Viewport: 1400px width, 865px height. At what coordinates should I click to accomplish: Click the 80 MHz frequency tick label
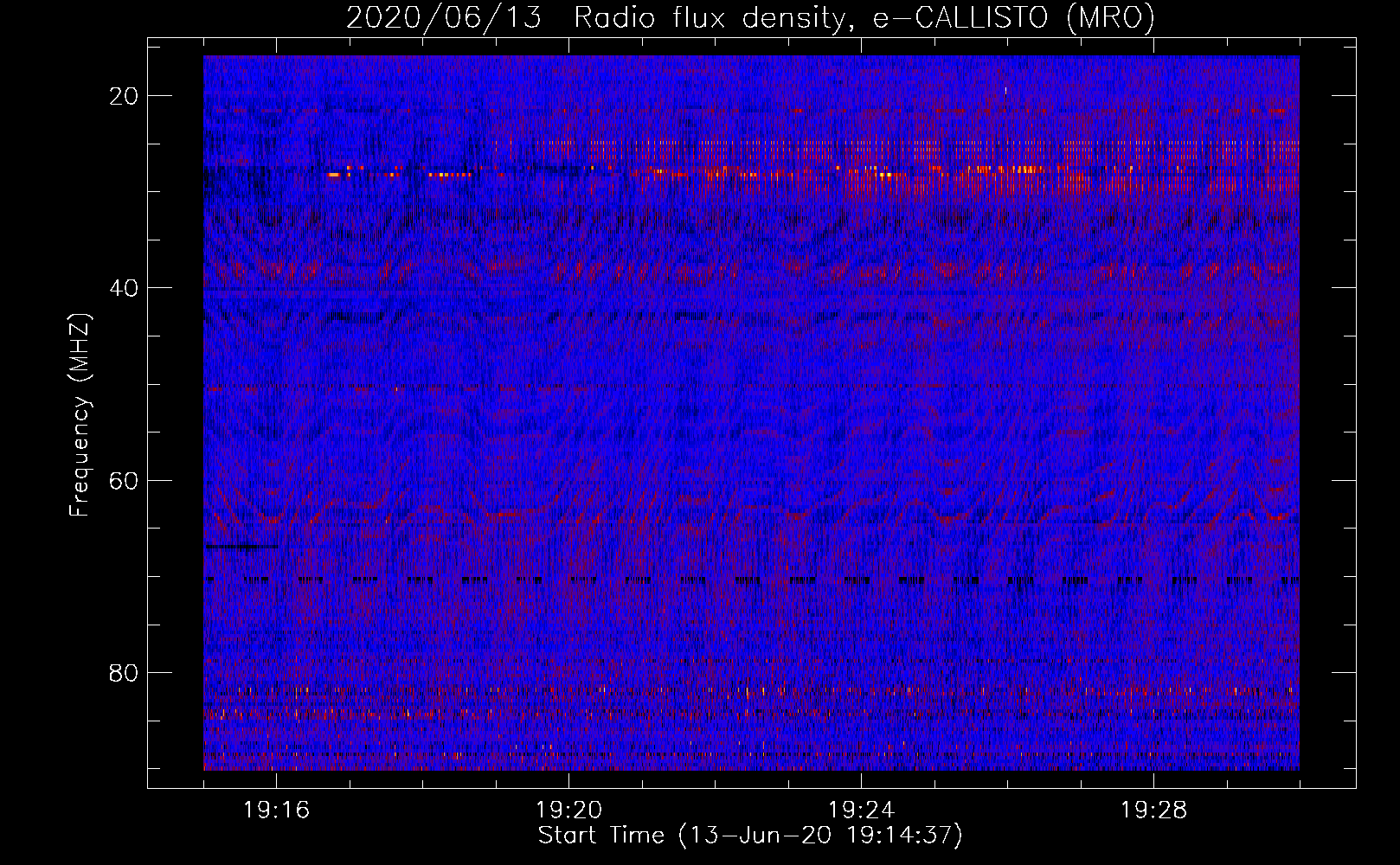[x=124, y=673]
